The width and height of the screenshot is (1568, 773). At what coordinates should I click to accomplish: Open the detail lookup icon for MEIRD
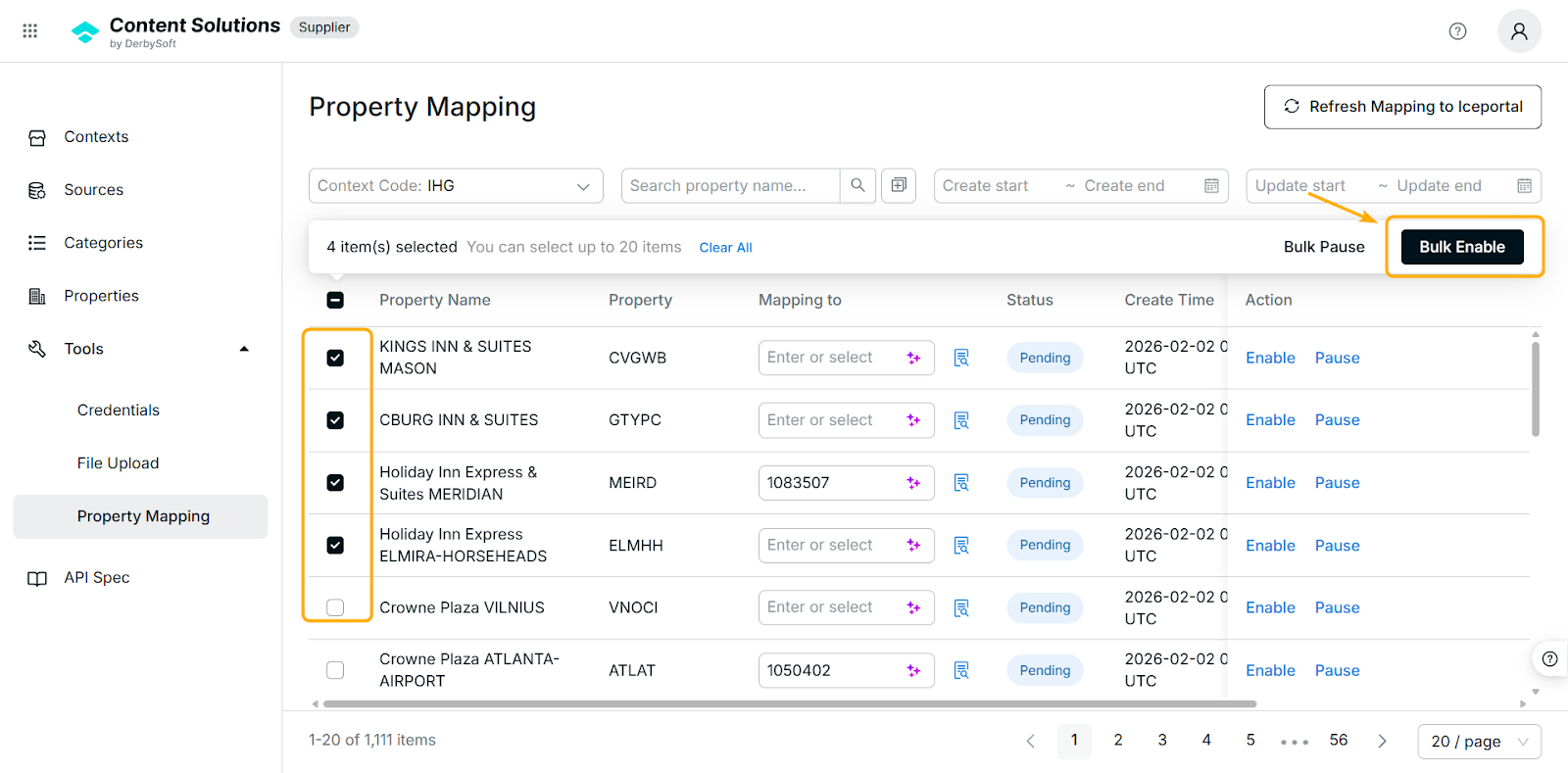[x=961, y=483]
